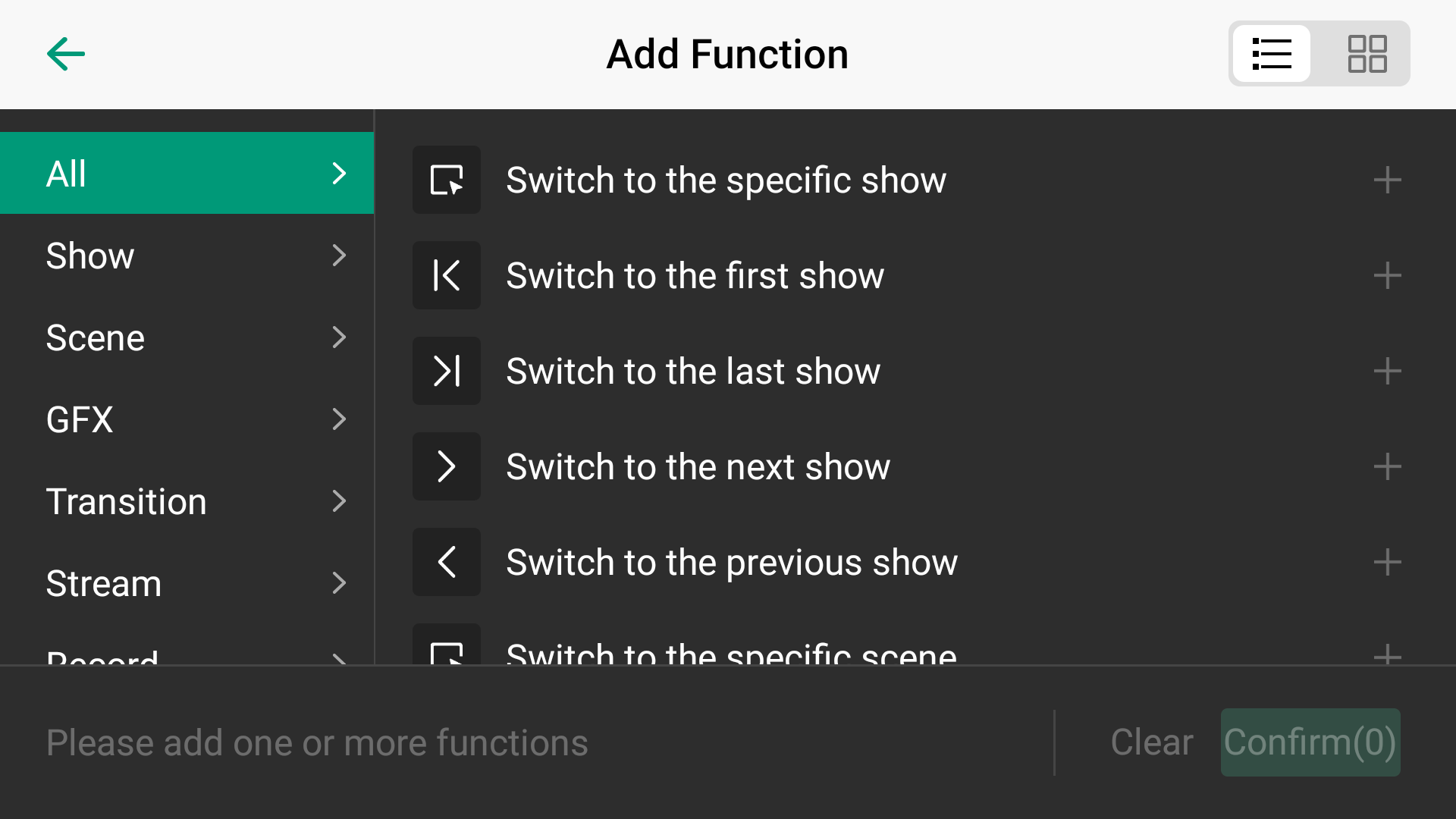The width and height of the screenshot is (1456, 819).
Task: Expand the Scene category chevron
Action: 339,337
